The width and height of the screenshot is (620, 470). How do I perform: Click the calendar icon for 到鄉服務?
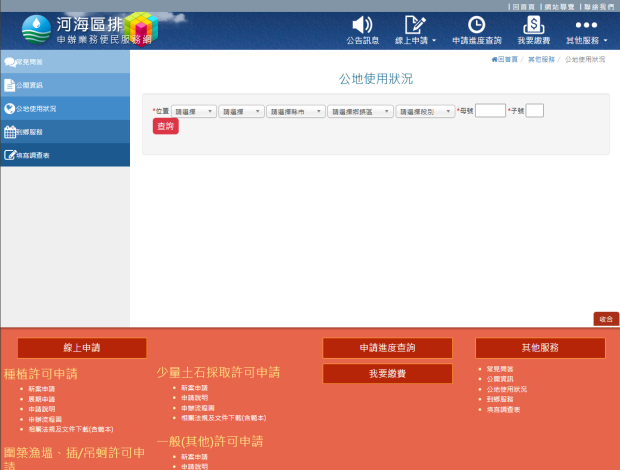(x=10, y=132)
